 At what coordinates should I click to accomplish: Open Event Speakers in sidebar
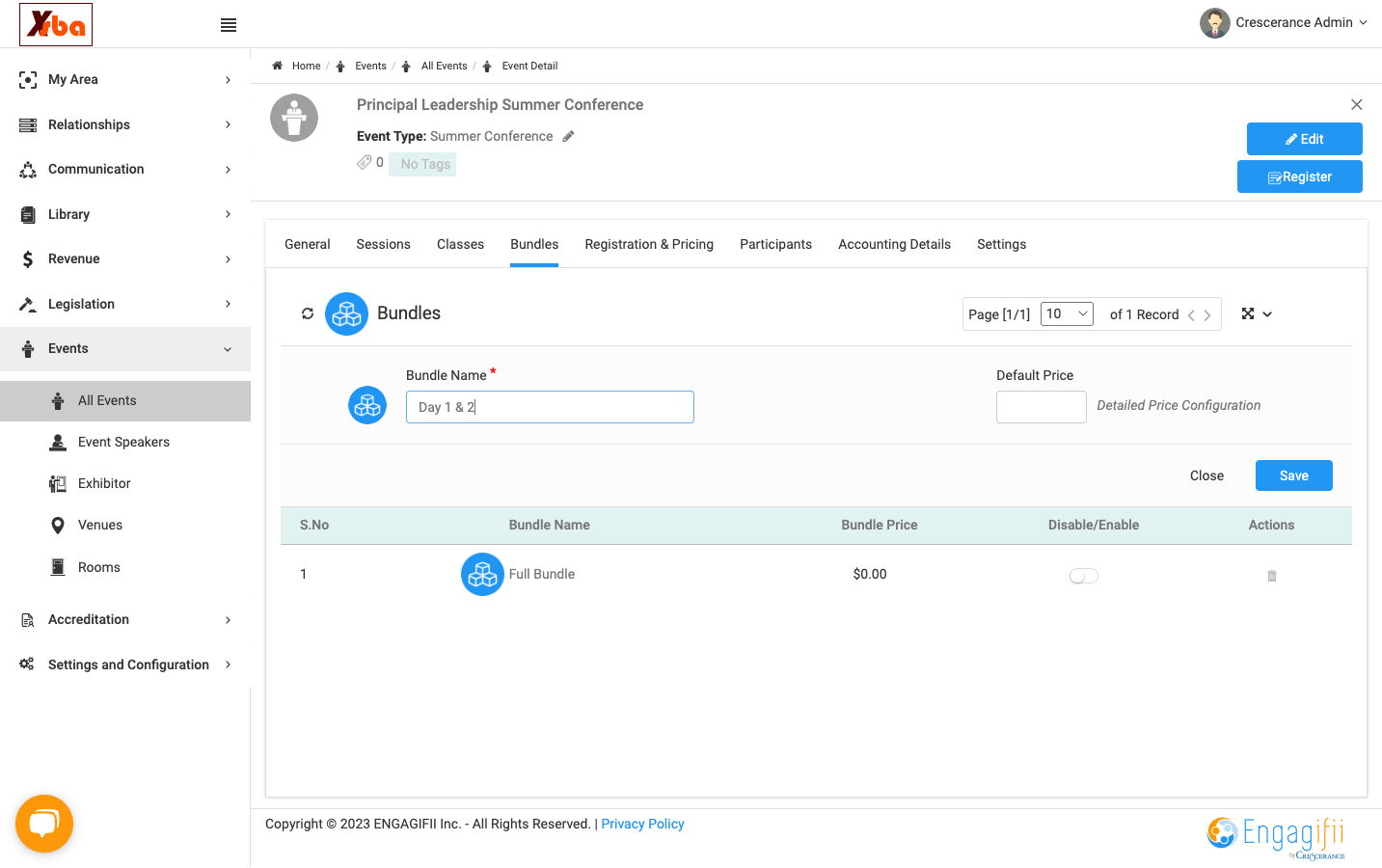point(125,442)
